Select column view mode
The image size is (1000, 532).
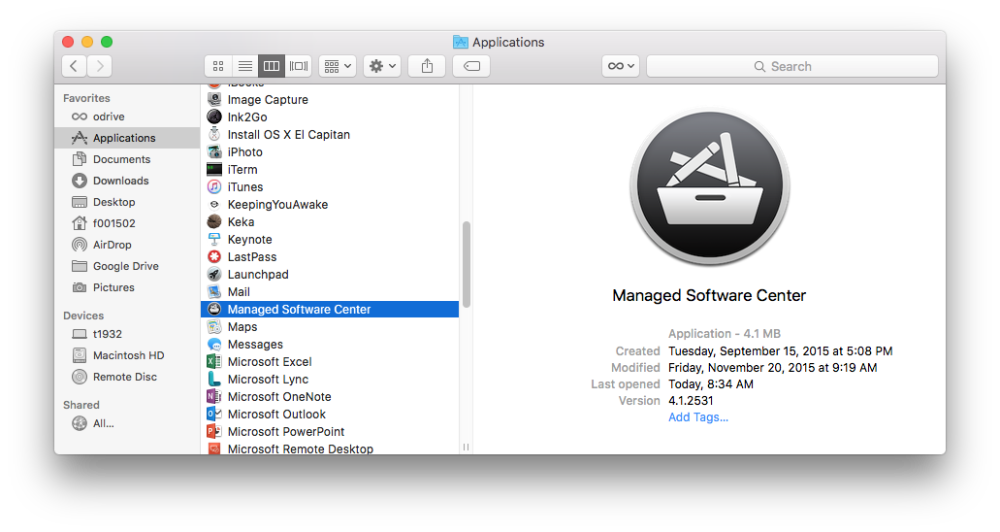(x=271, y=66)
